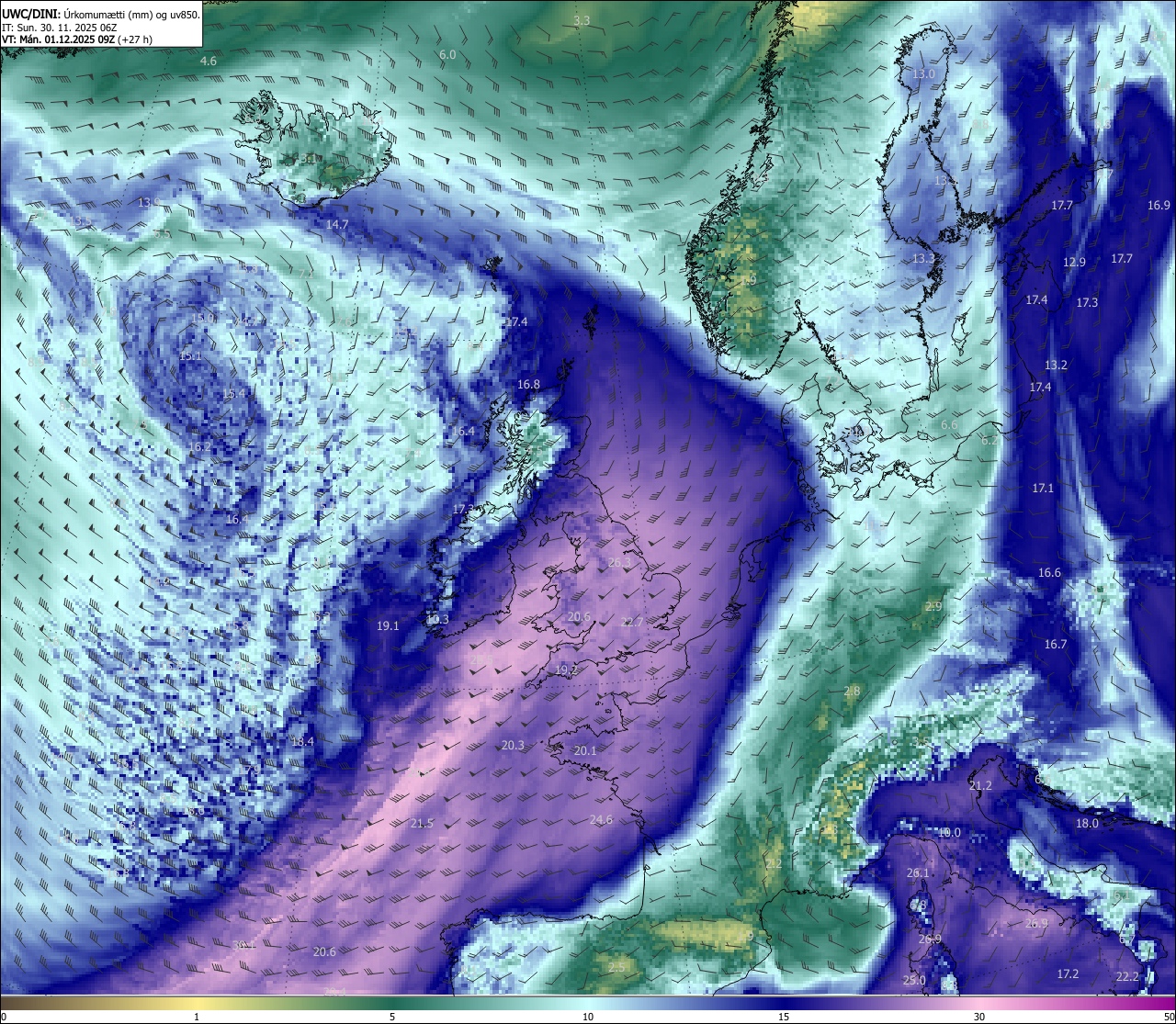Click the 20.1 value label on the map

pyautogui.click(x=585, y=751)
